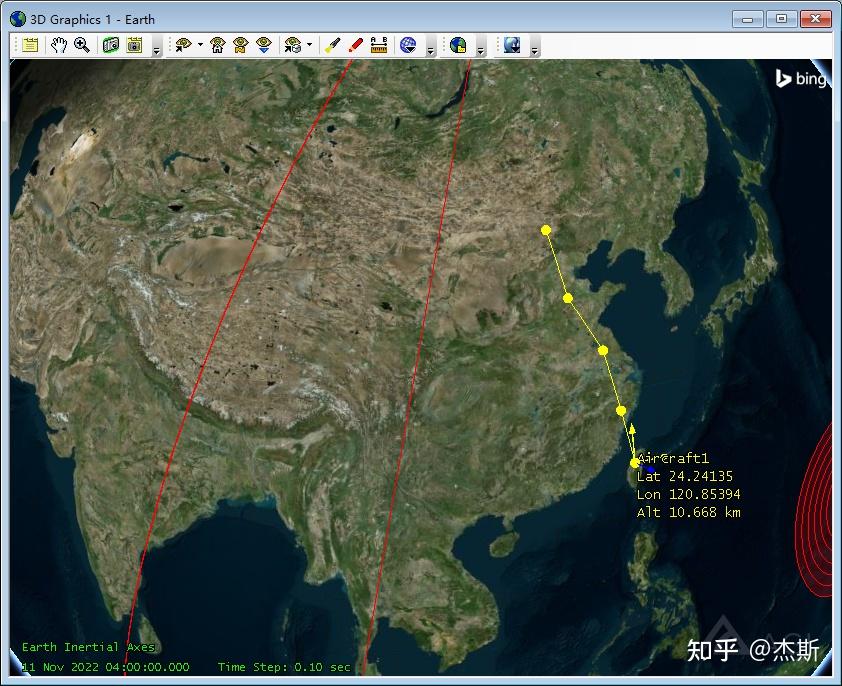842x686 pixels.
Task: Click the stored views eye icon
Action: point(293,45)
